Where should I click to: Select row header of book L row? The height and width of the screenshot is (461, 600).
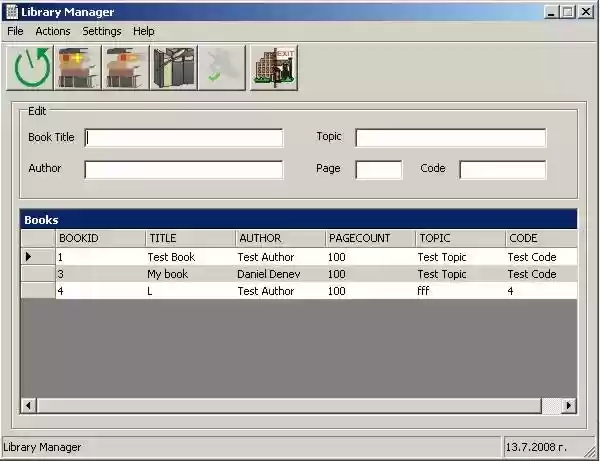38,291
